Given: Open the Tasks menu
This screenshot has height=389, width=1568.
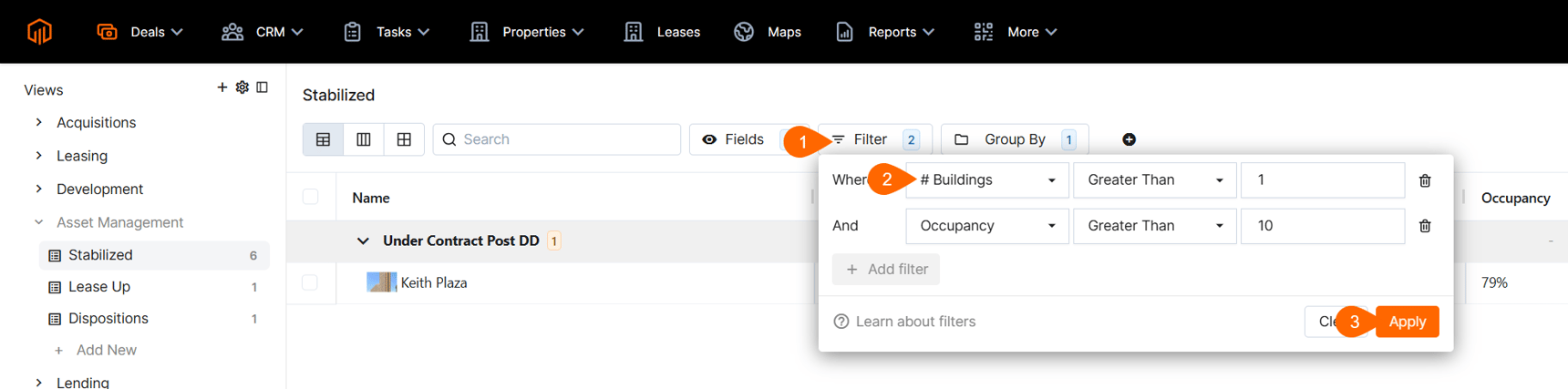Looking at the screenshot, I should coord(387,32).
